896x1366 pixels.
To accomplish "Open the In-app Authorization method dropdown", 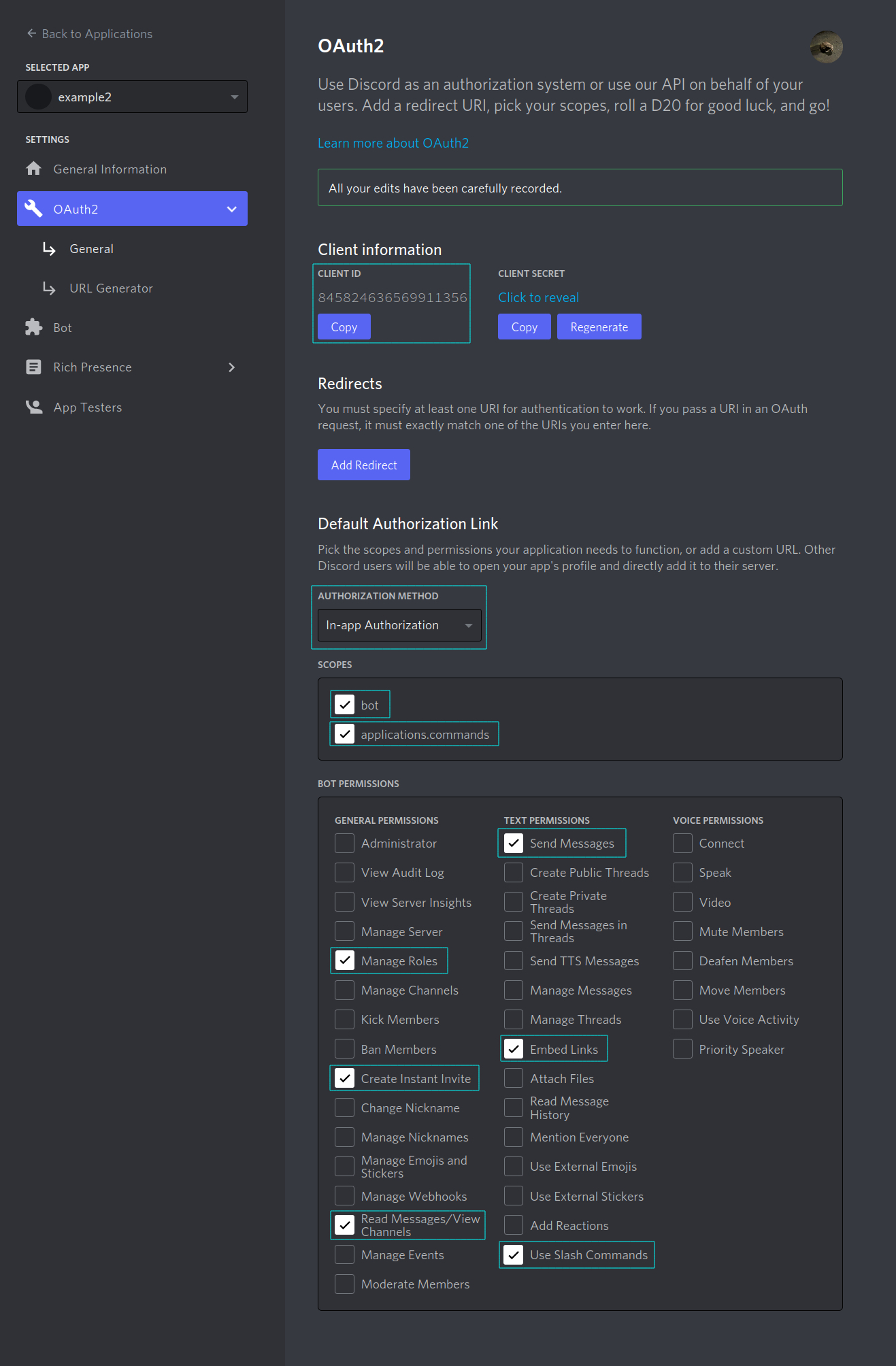I will click(x=399, y=625).
